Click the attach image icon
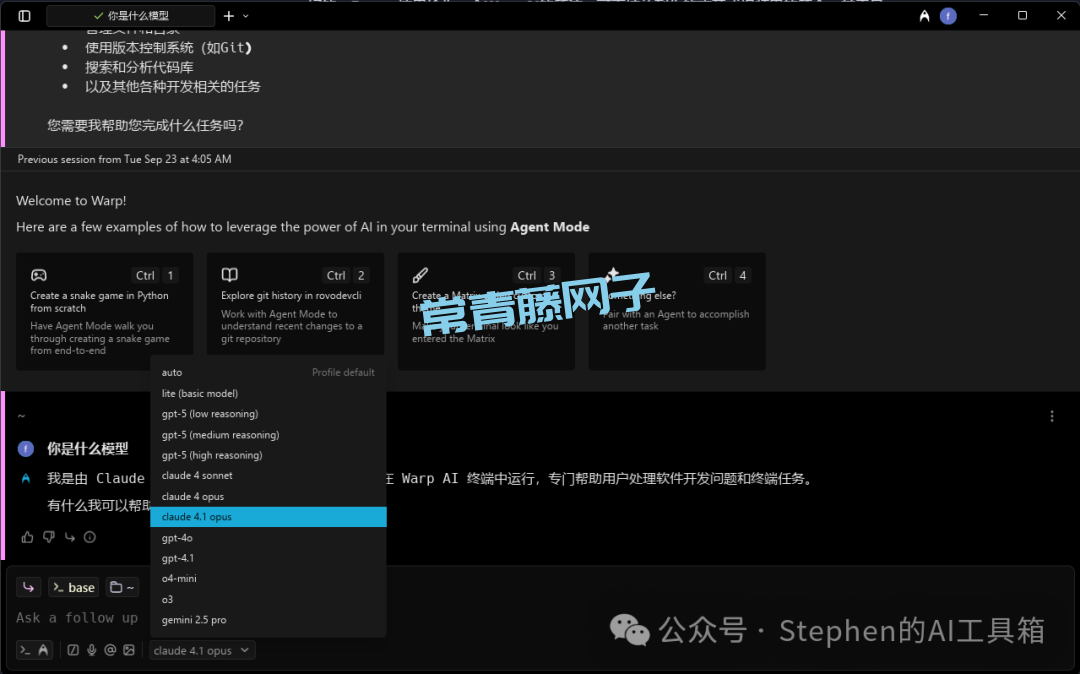 pyautogui.click(x=128, y=650)
